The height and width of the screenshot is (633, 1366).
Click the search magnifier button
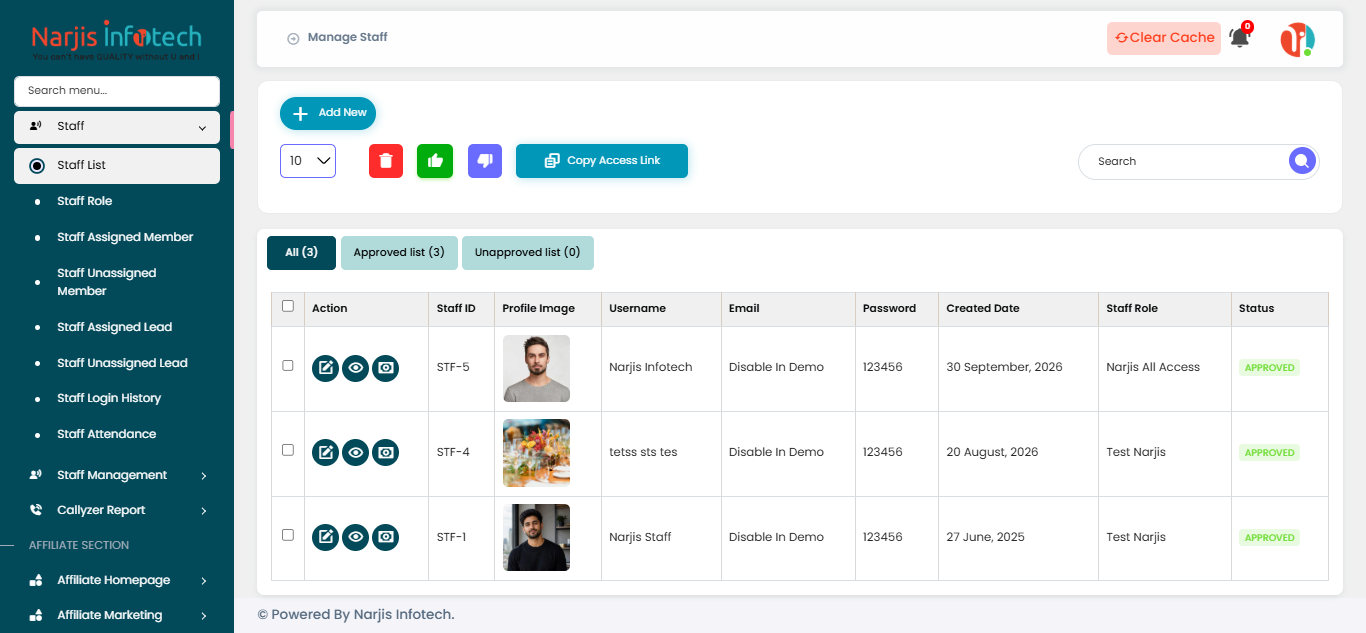coord(1302,161)
